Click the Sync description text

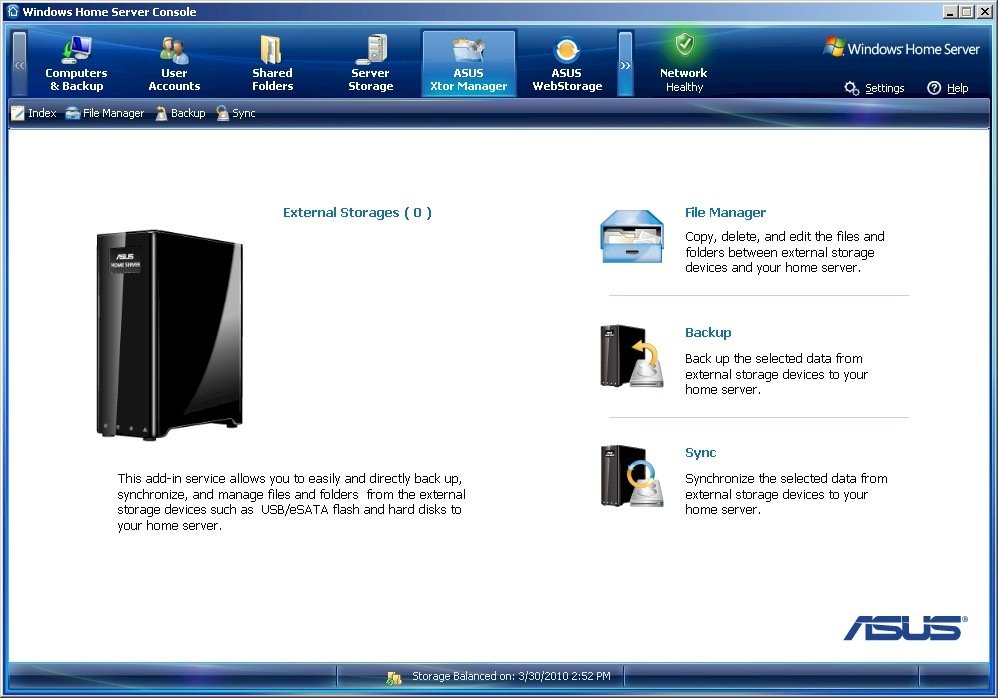pyautogui.click(x=786, y=494)
